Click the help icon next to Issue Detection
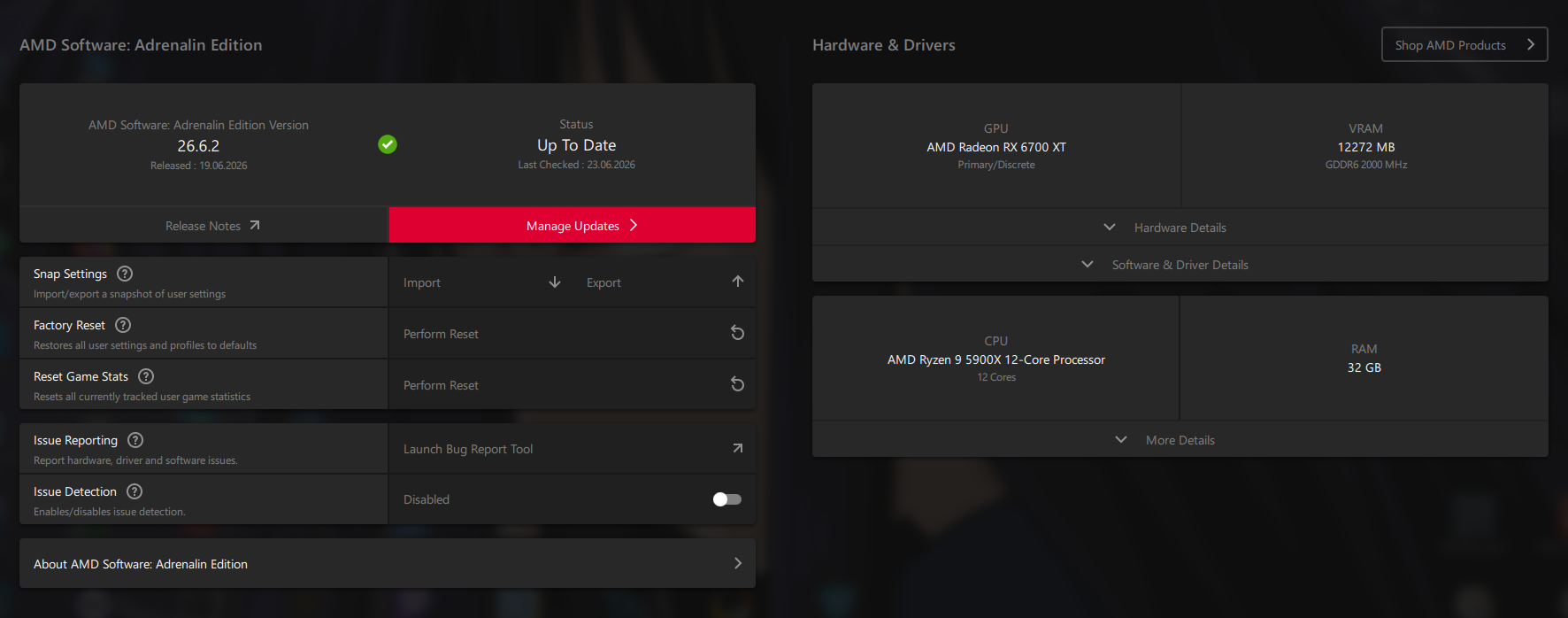This screenshot has height=618, width=1568. tap(135, 491)
